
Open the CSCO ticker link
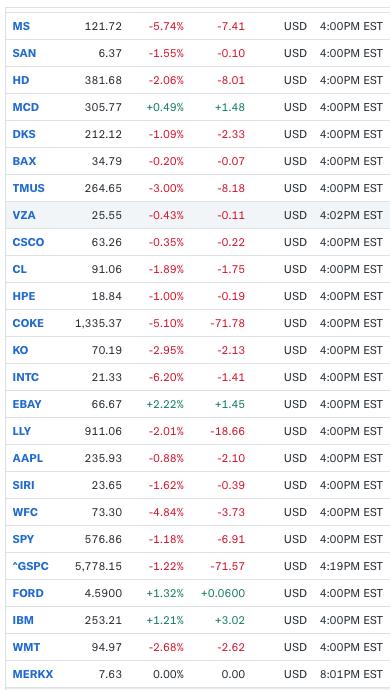28,242
